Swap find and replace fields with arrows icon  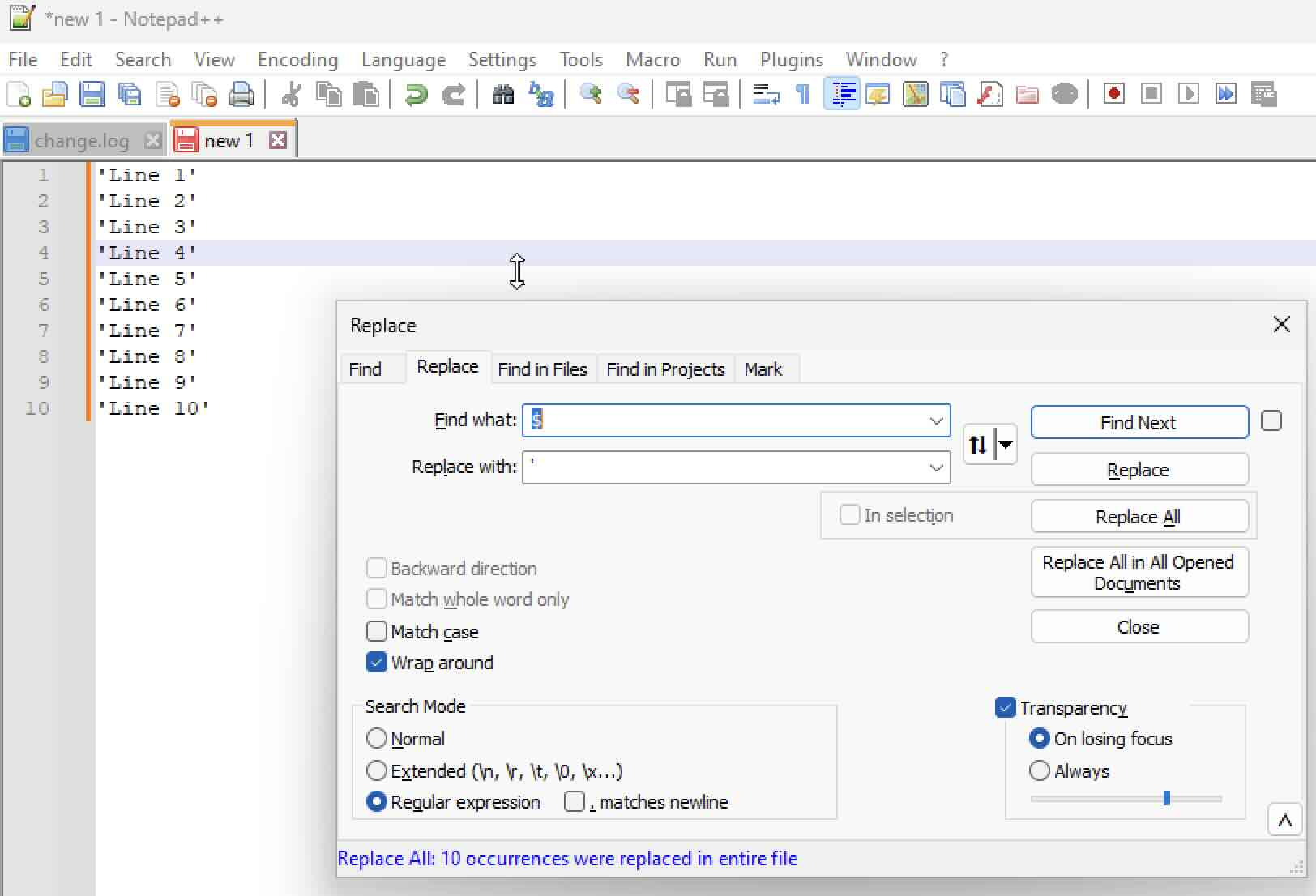click(x=978, y=445)
